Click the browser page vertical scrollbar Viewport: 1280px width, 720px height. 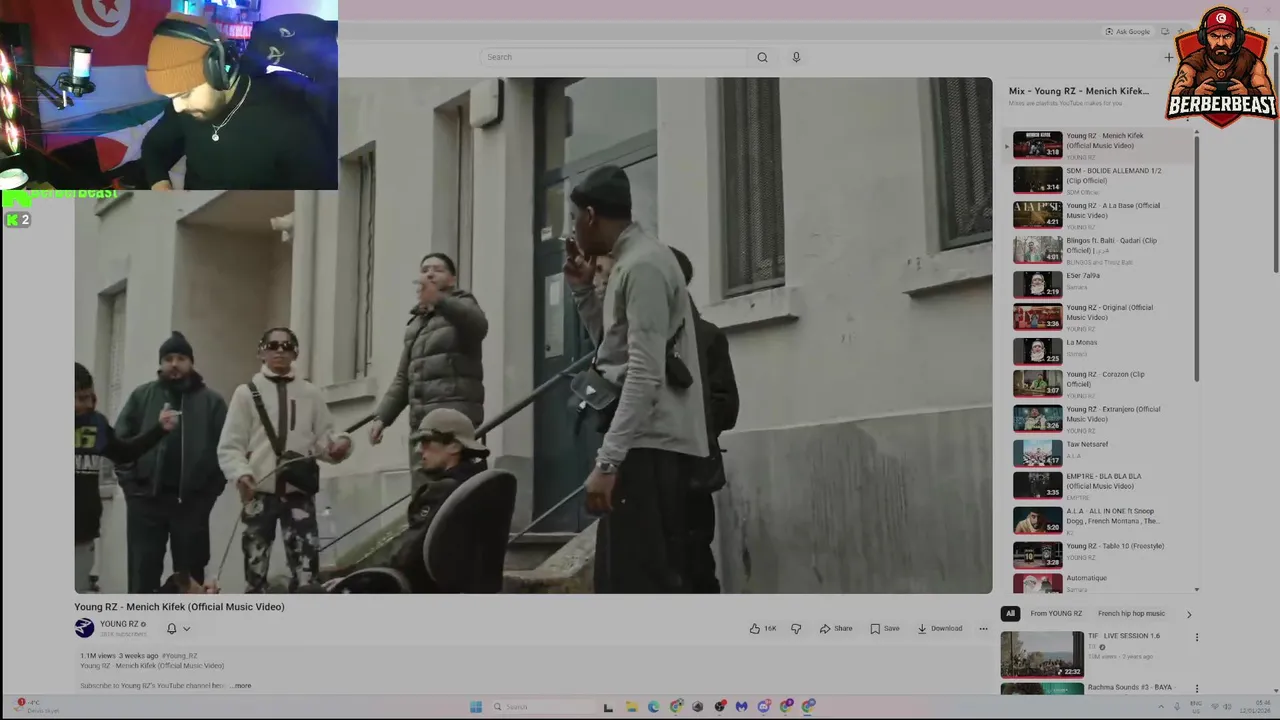pyautogui.click(x=1275, y=160)
